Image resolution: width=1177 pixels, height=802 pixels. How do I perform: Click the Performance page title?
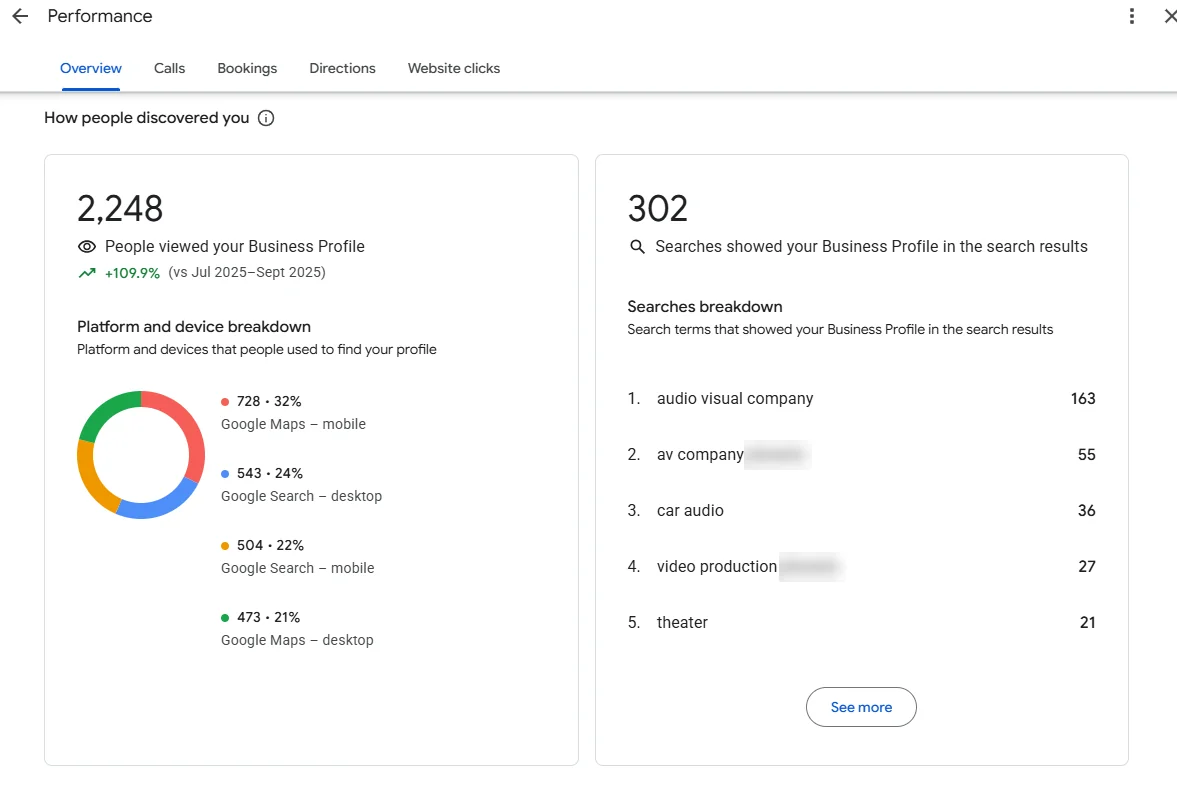pyautogui.click(x=100, y=16)
